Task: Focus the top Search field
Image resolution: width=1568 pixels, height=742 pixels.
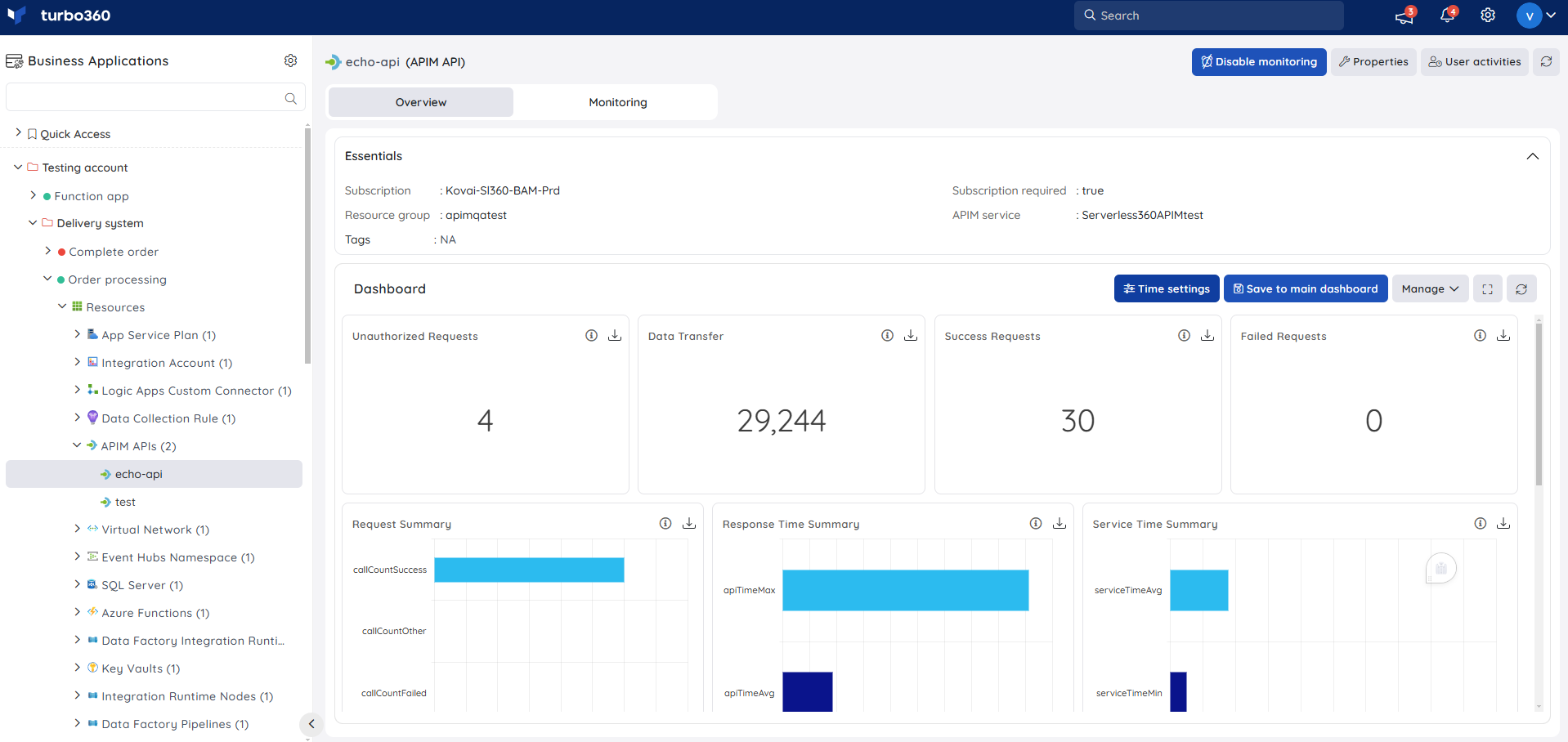Action: (1208, 16)
